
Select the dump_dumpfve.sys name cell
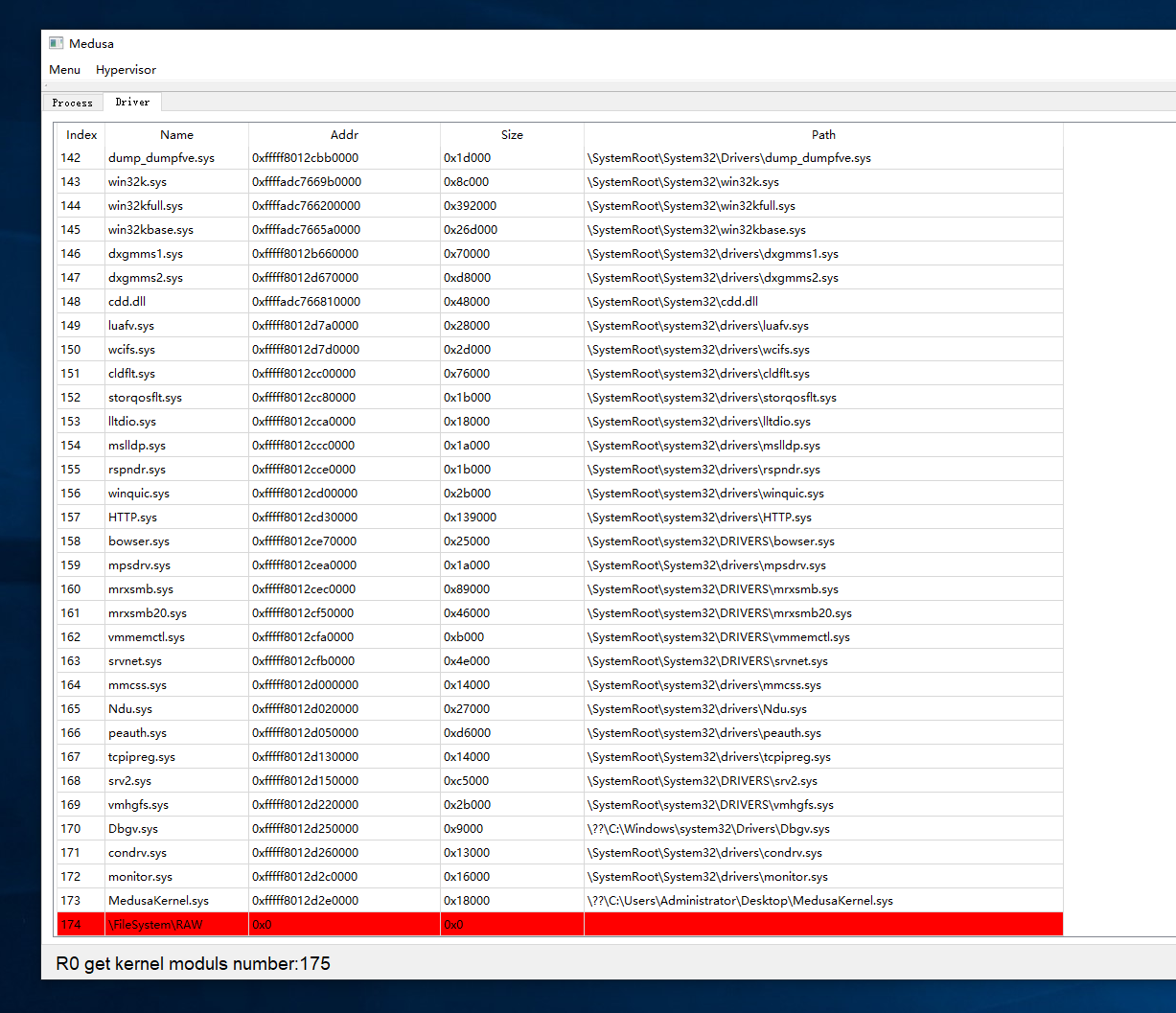177,158
